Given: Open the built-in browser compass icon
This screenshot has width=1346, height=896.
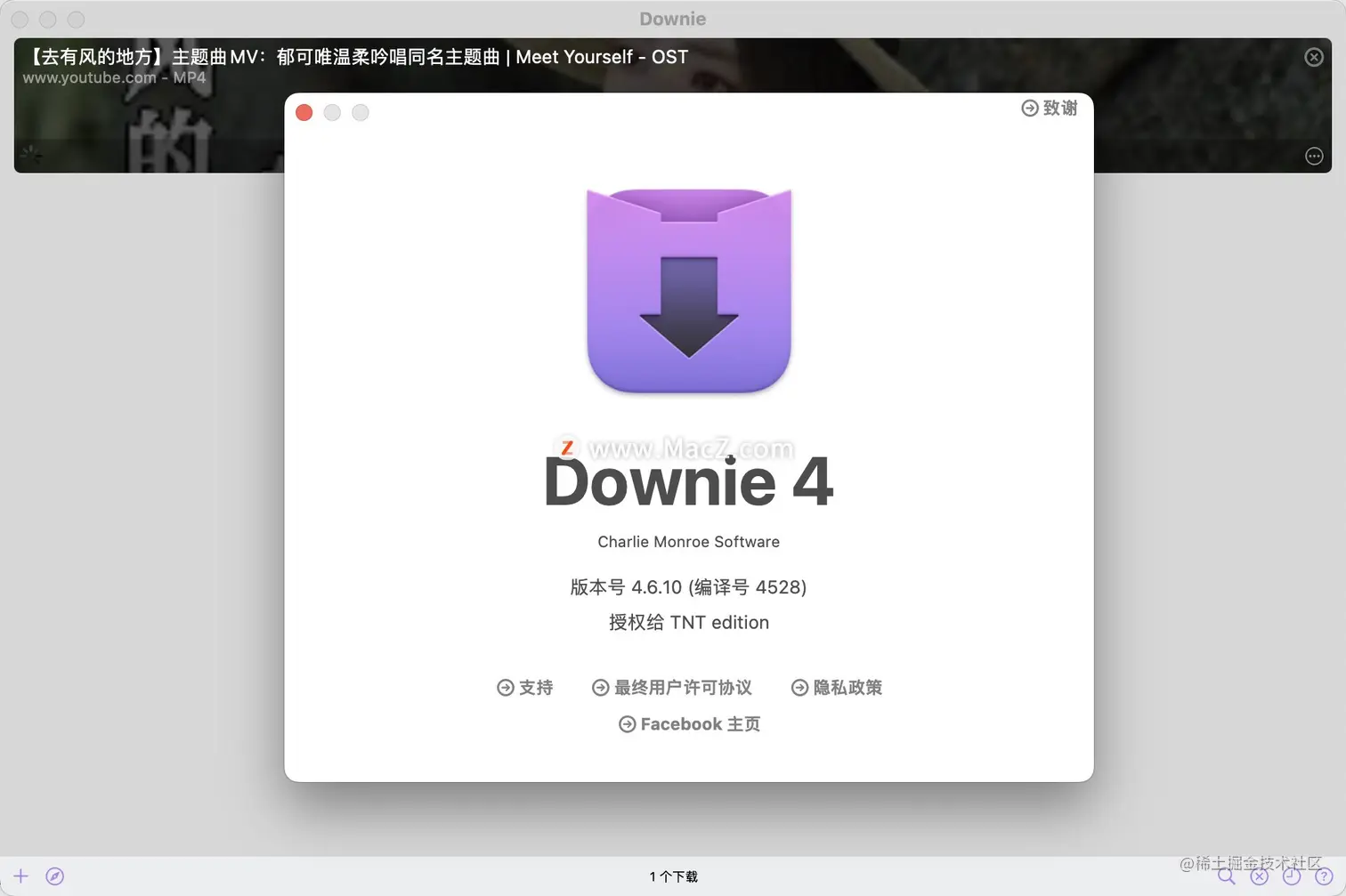Looking at the screenshot, I should click(55, 876).
